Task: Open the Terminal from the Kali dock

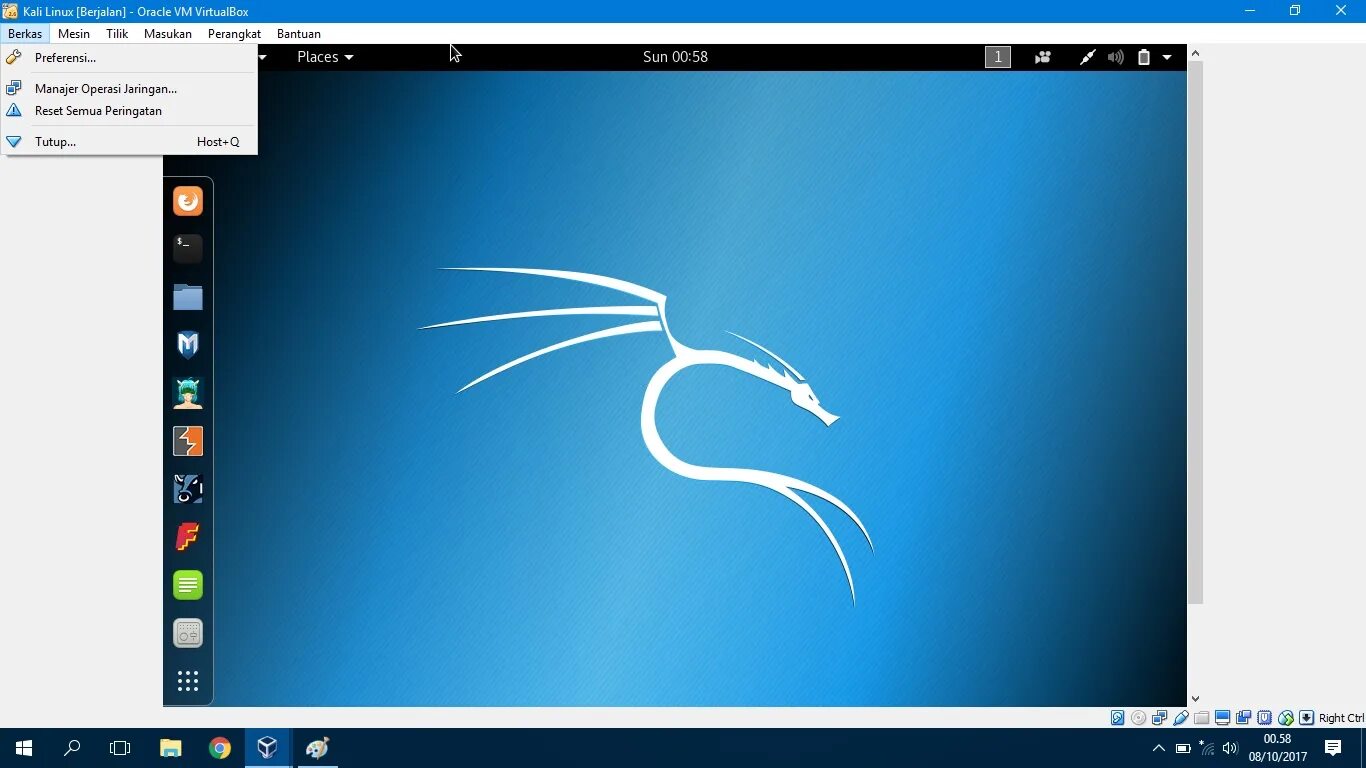Action: 188,249
